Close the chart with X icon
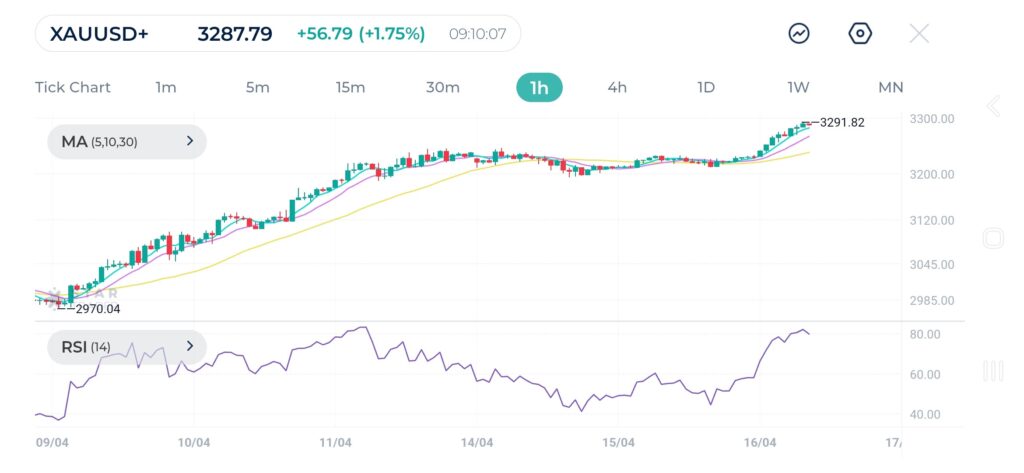The width and height of the screenshot is (1024, 473). pyautogui.click(x=919, y=33)
